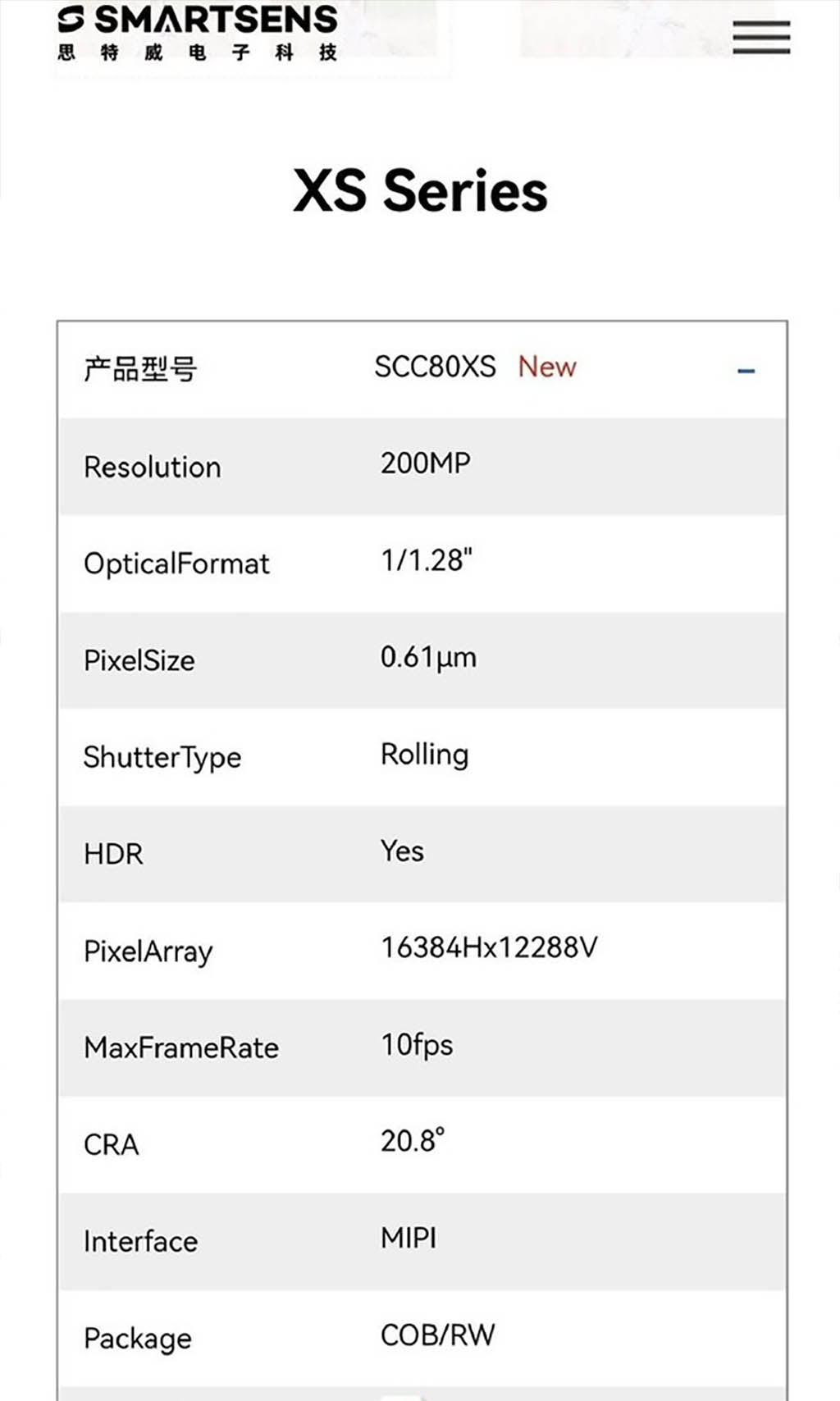The image size is (840, 1401).
Task: Open the hamburger menu
Action: pyautogui.click(x=761, y=37)
